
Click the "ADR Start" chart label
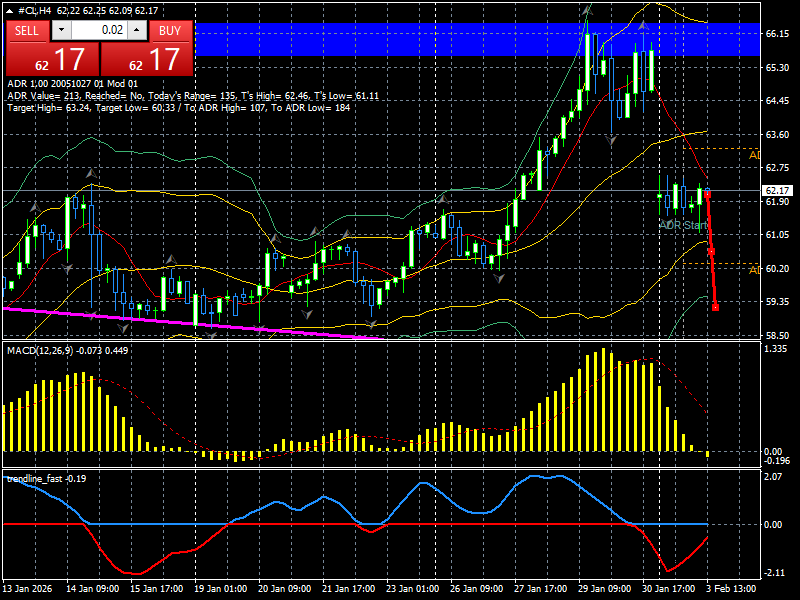click(683, 225)
